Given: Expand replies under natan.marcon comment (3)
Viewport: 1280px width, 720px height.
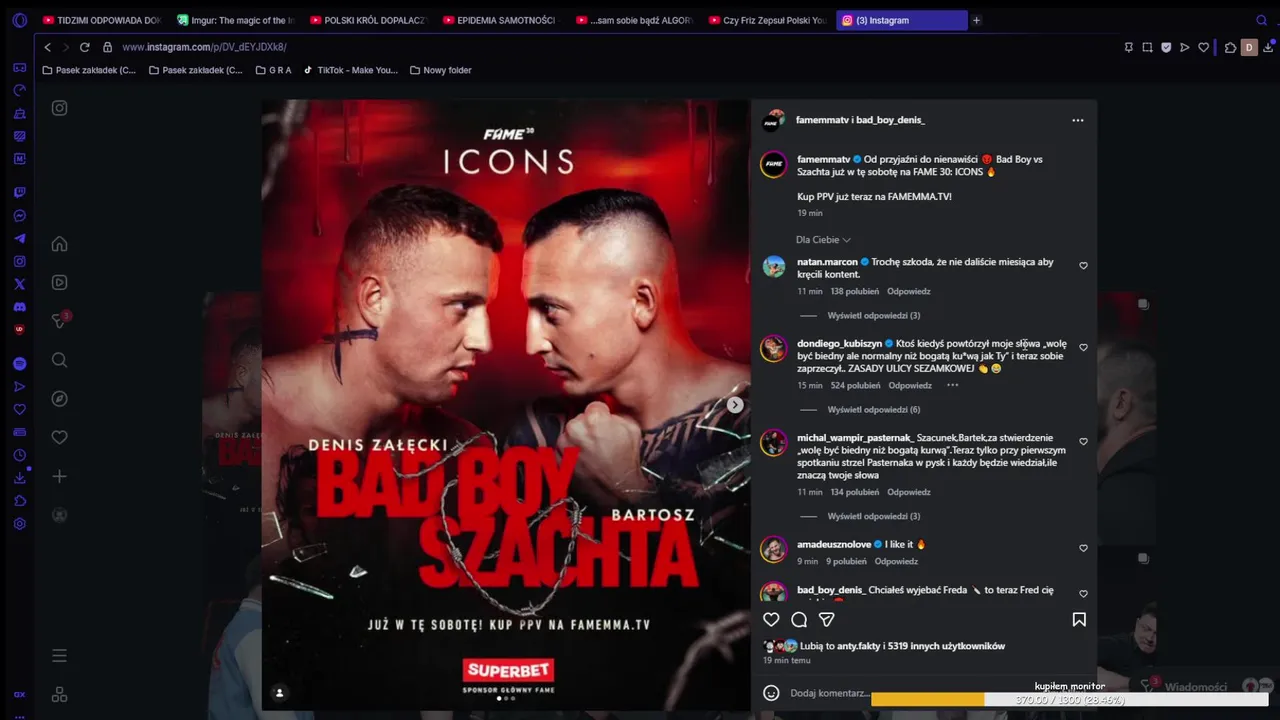Looking at the screenshot, I should click(x=873, y=316).
